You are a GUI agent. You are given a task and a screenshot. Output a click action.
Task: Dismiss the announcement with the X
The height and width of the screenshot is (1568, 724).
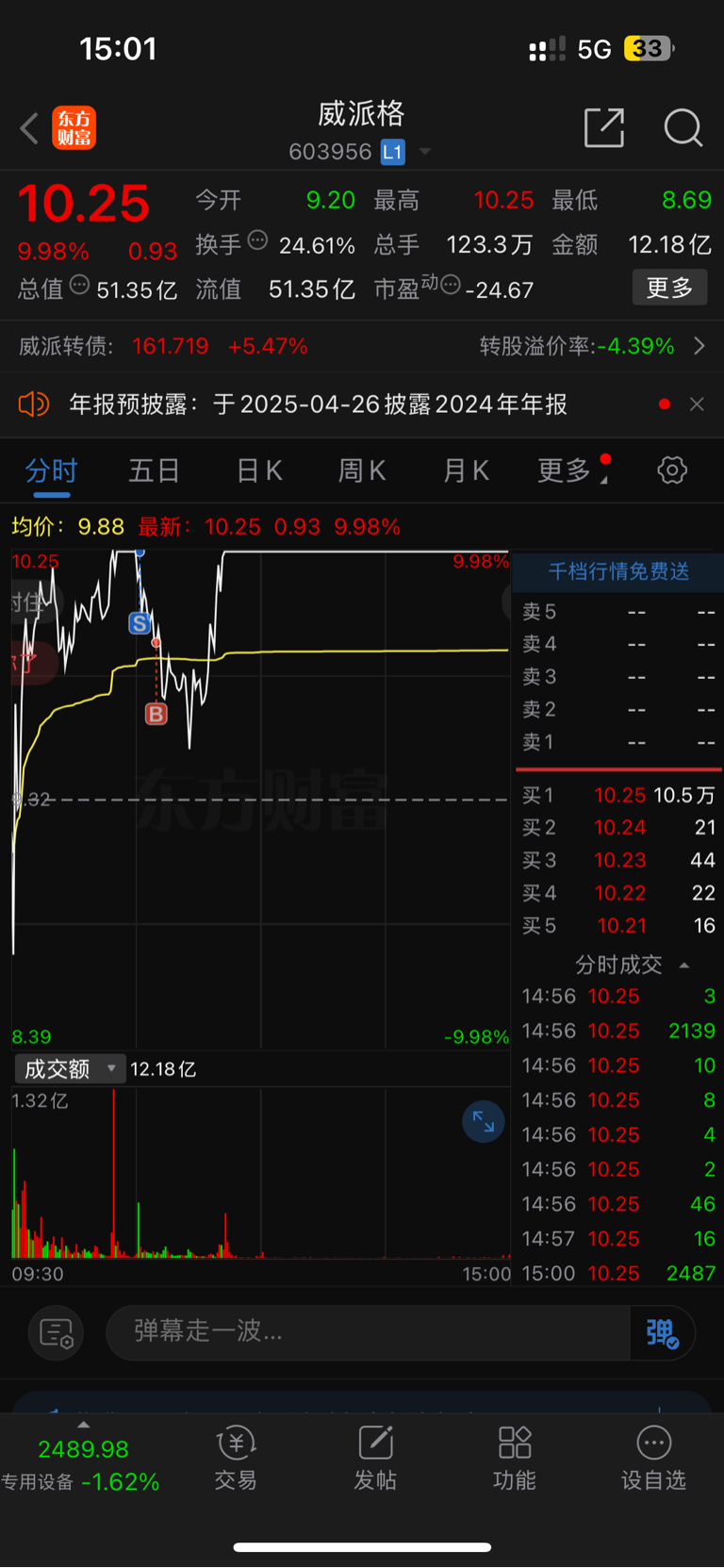(697, 404)
